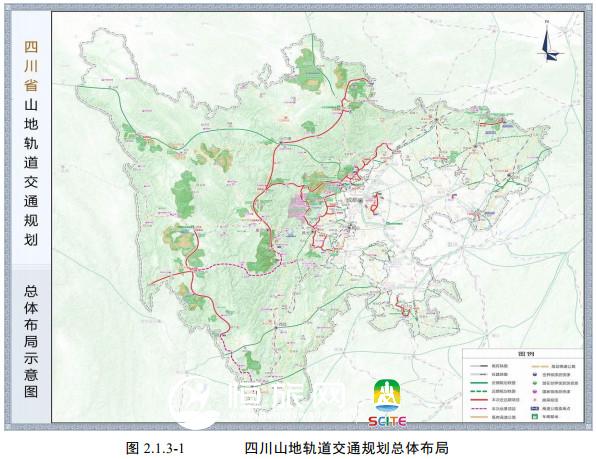Image resolution: width=596 pixels, height=459 pixels.
Task: Click the SCITE logo
Action: (387, 402)
